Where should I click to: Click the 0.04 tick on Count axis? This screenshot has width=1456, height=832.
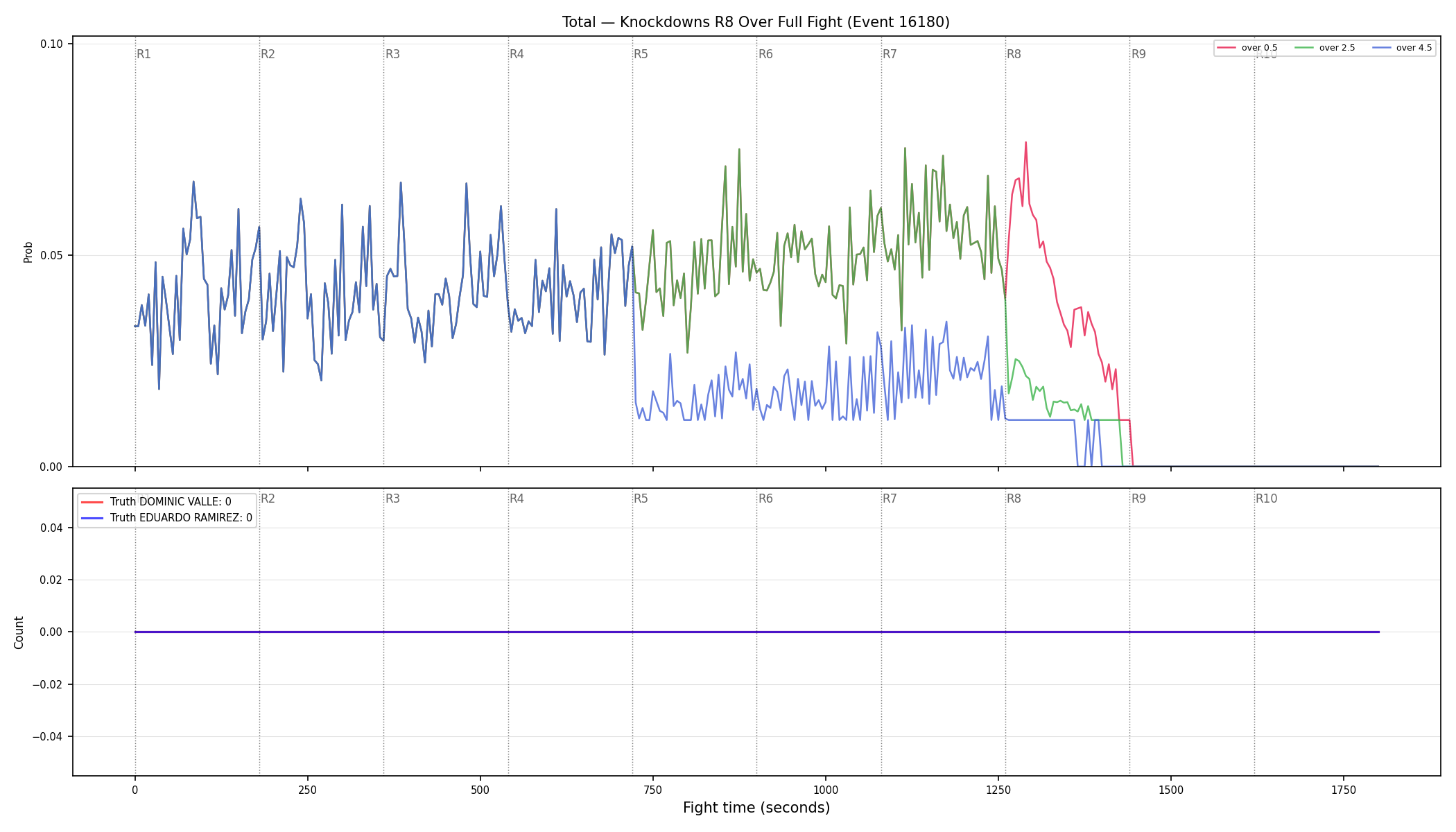coord(51,528)
